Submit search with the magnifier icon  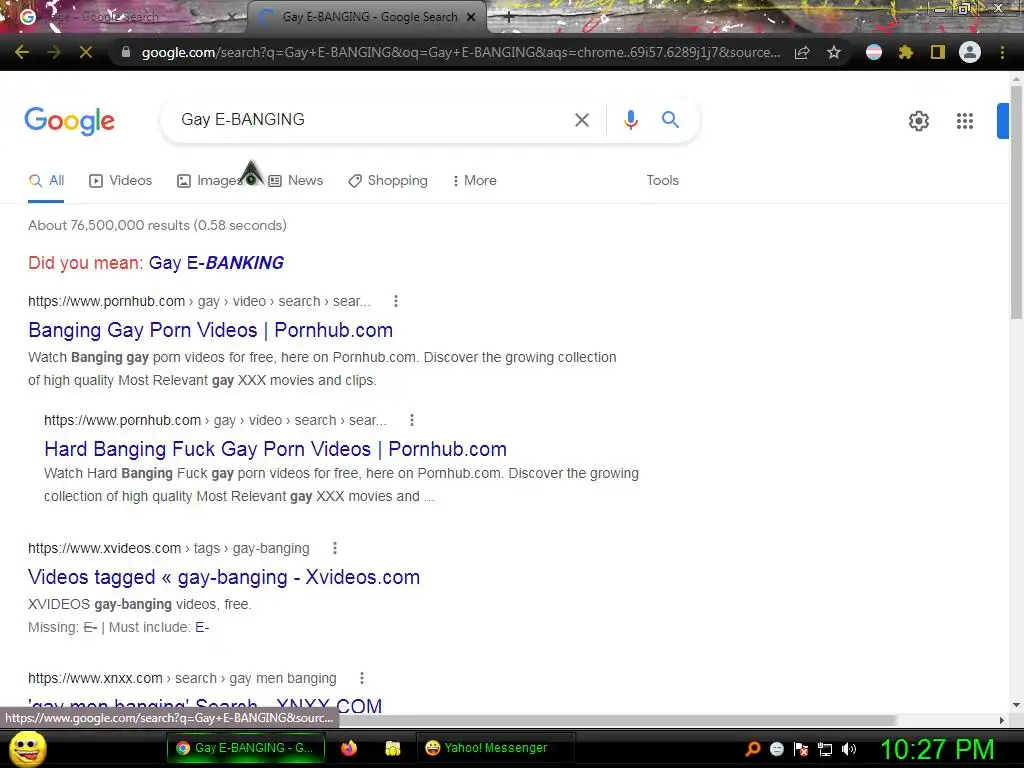(x=670, y=120)
